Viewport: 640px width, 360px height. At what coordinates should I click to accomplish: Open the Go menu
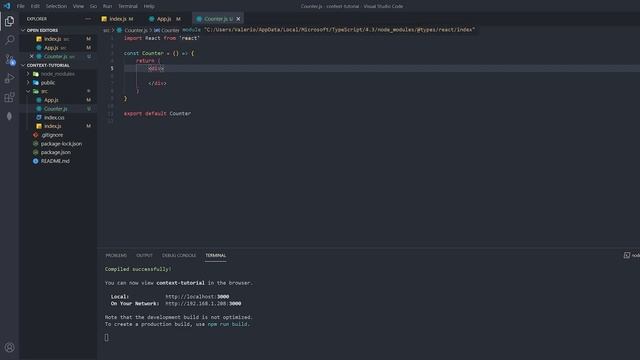coord(93,6)
